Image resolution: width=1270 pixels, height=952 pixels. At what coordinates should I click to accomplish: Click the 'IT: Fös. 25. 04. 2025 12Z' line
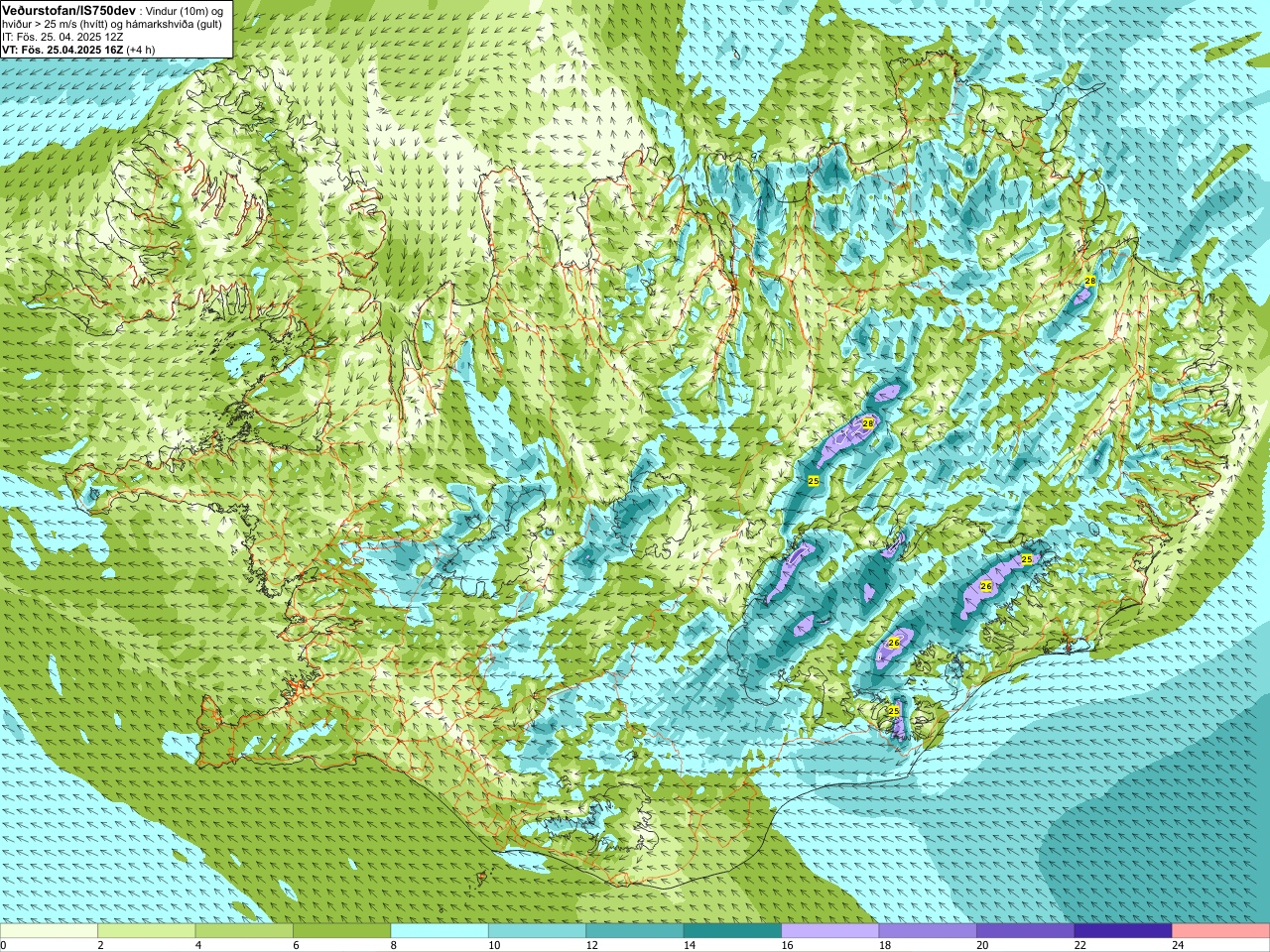63,36
